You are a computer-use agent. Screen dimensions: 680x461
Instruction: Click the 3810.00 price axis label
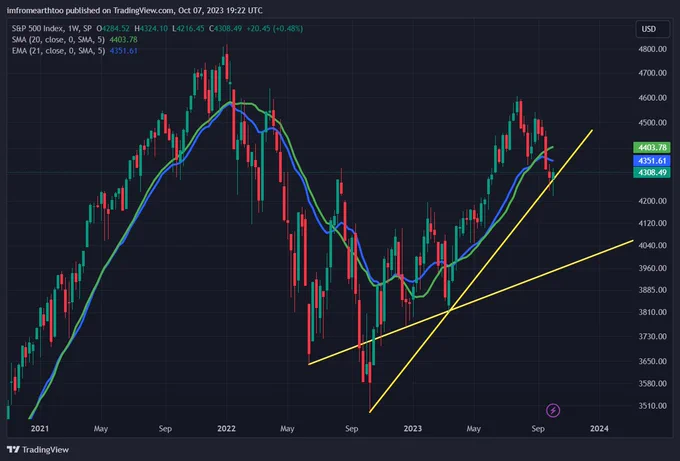click(x=652, y=312)
